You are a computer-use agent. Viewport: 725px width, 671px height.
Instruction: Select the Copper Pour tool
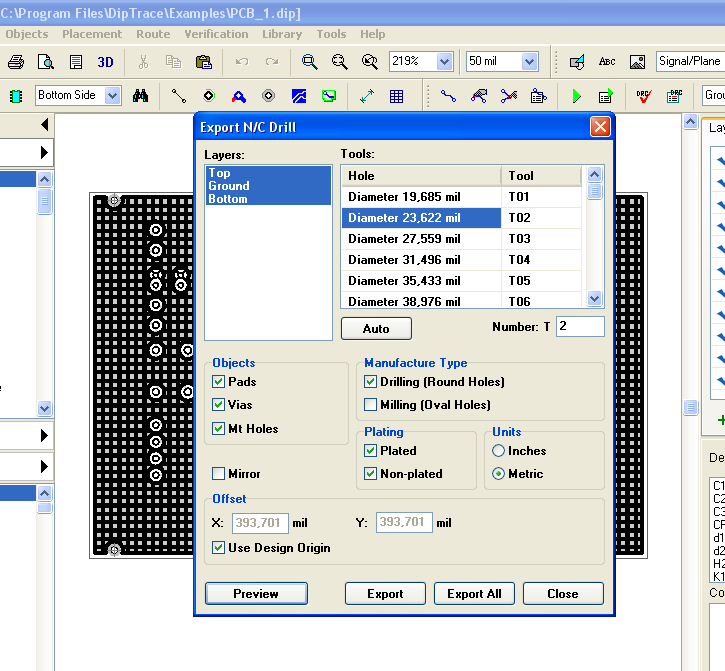(299, 96)
